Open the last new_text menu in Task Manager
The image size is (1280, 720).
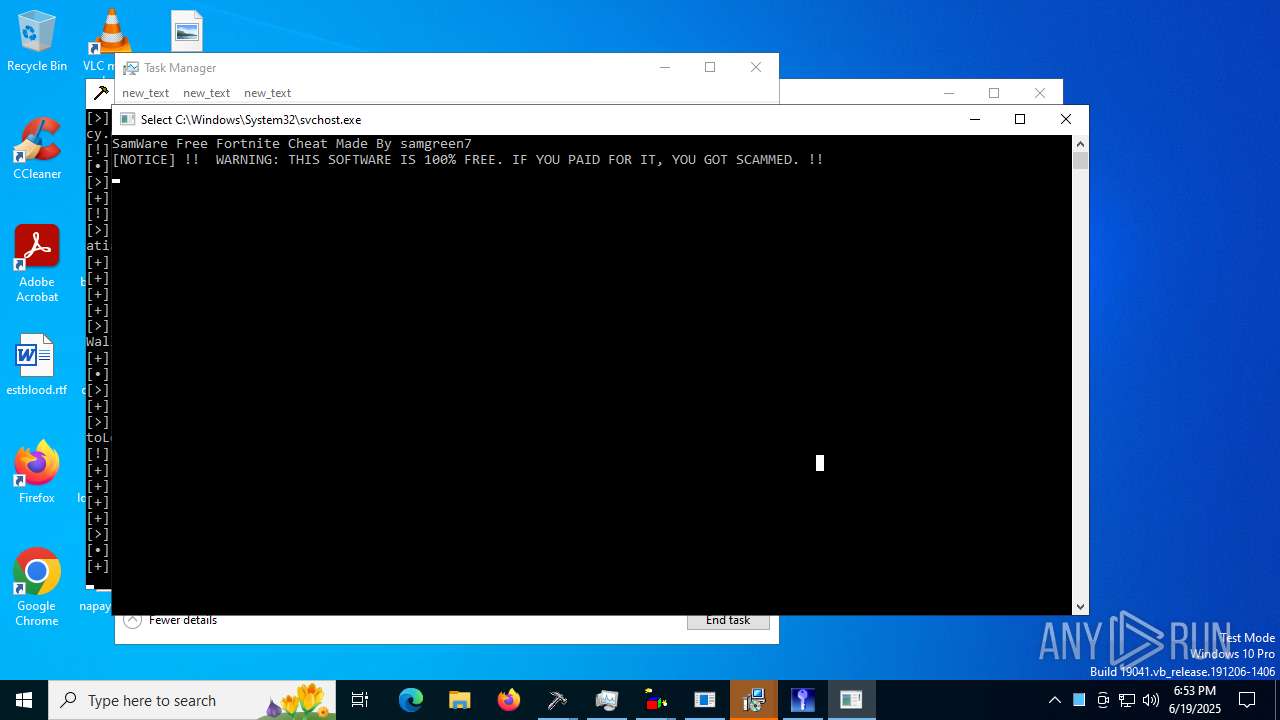coord(268,93)
